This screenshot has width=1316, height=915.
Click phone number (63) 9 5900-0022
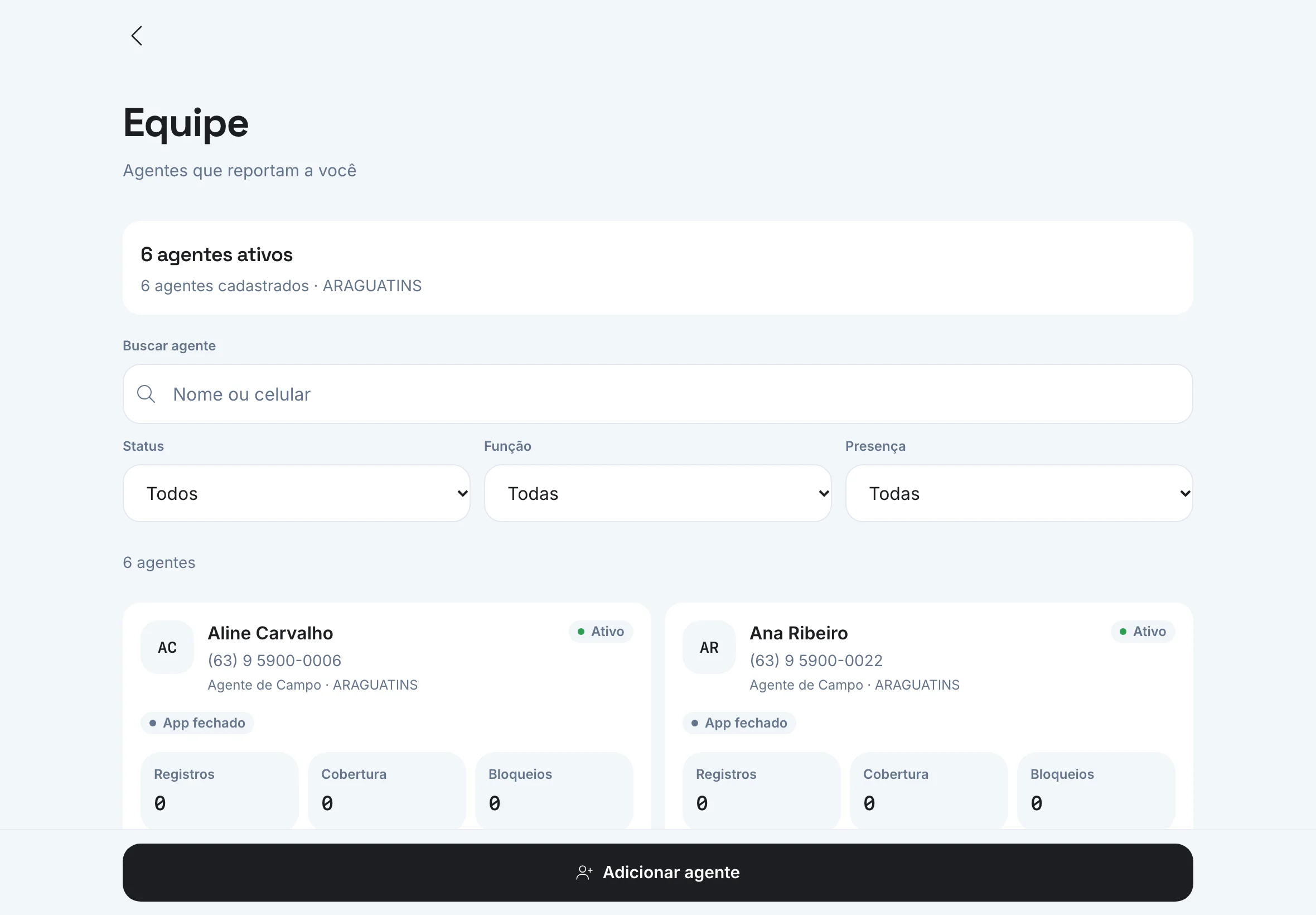(816, 661)
